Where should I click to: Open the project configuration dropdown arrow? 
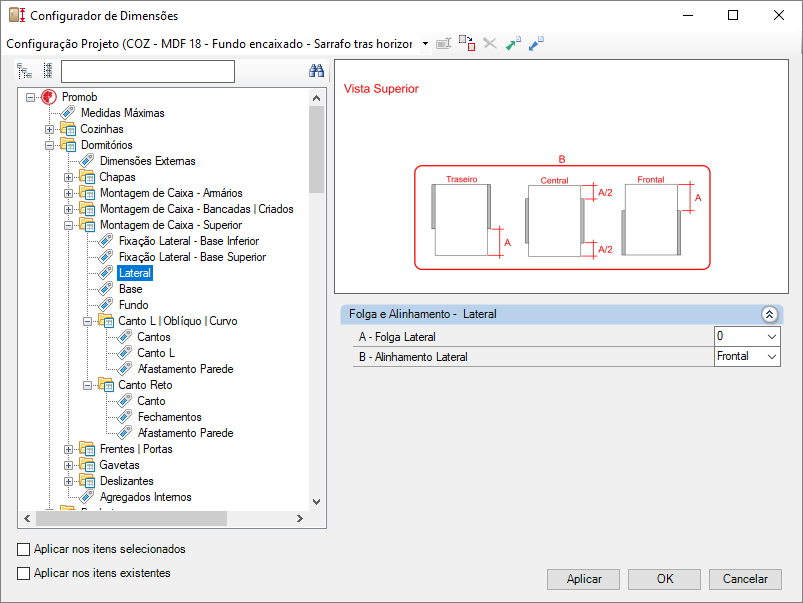(x=425, y=44)
